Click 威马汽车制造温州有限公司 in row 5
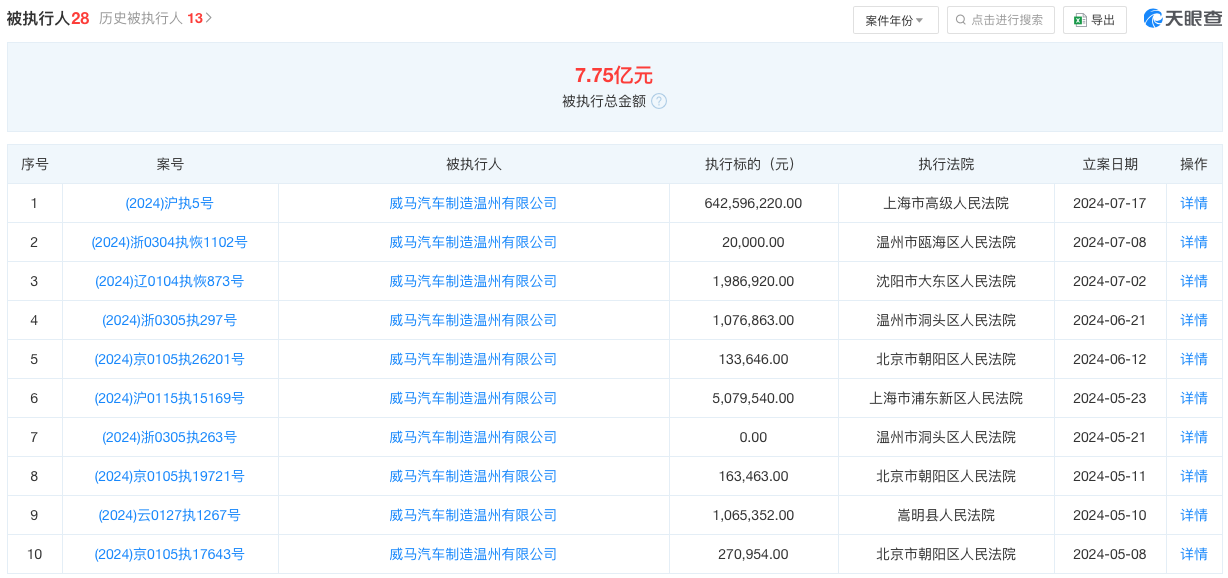This screenshot has width=1228, height=578. 473,359
